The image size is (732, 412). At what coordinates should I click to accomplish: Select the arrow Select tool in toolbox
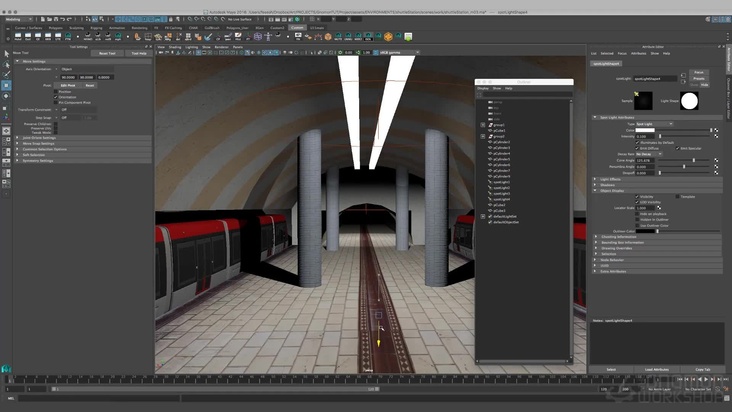pos(6,53)
